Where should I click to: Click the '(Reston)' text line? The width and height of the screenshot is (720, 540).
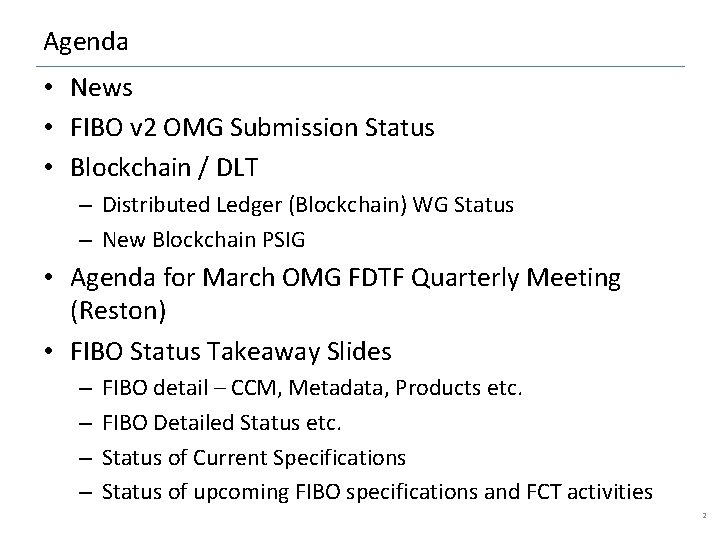(x=118, y=311)
